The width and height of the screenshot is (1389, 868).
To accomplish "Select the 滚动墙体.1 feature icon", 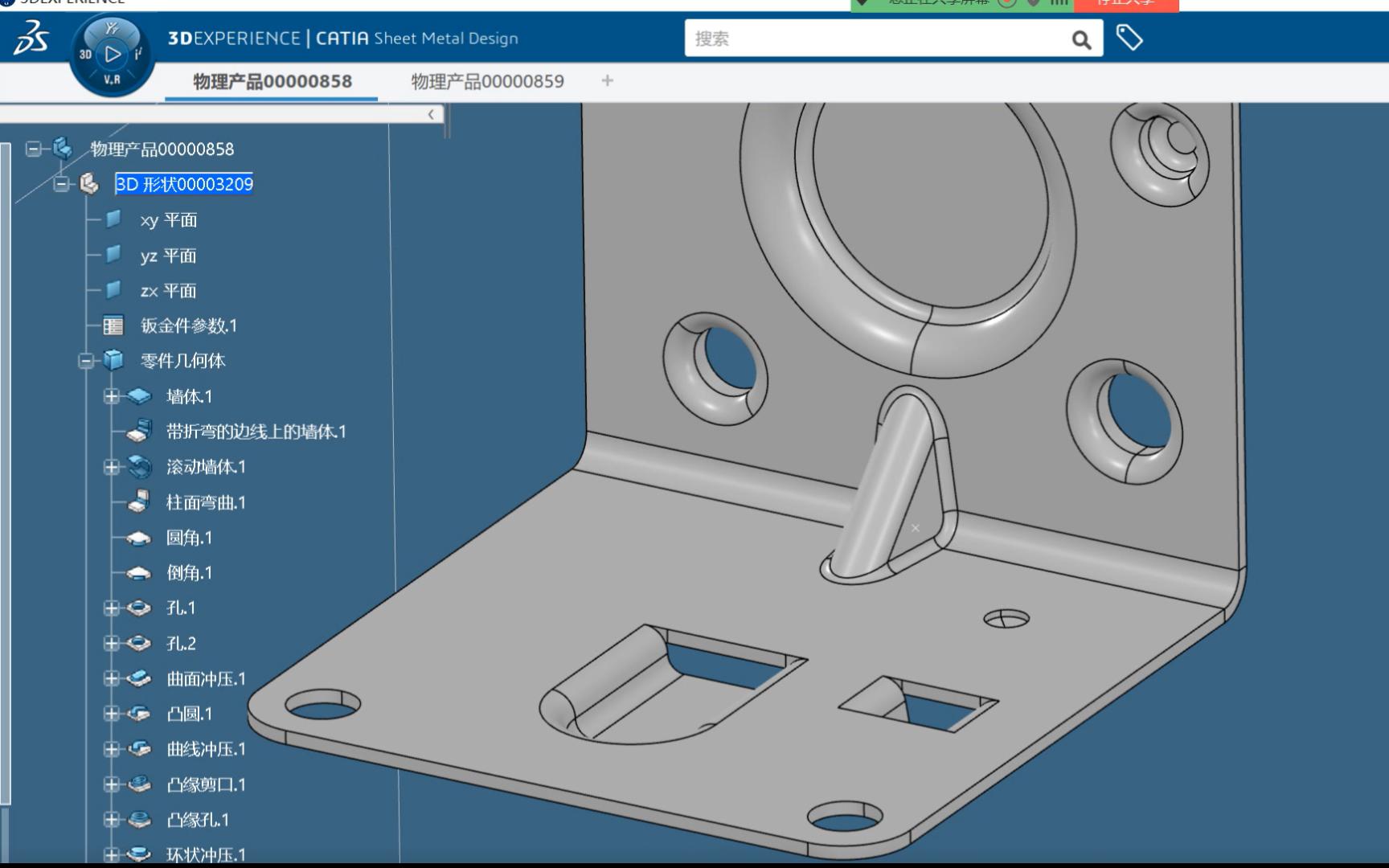I will pos(139,467).
